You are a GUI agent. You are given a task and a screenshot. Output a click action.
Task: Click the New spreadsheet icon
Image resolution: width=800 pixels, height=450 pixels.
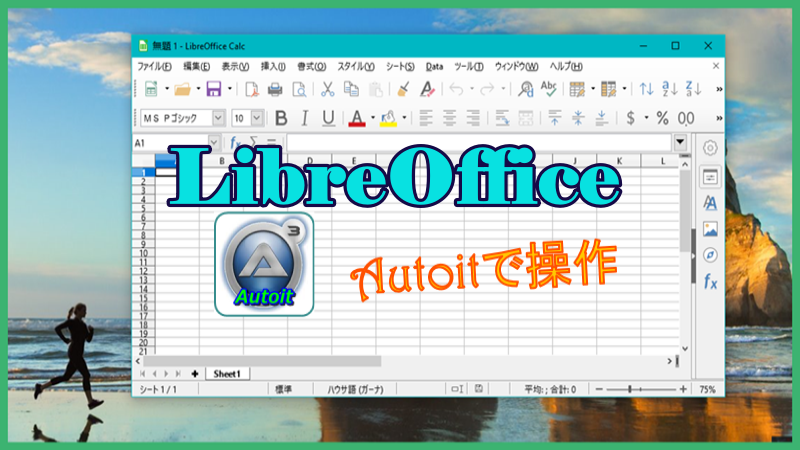click(151, 89)
